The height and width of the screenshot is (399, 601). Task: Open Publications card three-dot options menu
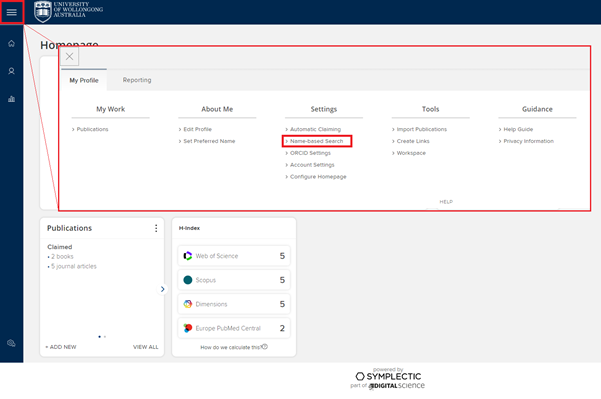[156, 228]
